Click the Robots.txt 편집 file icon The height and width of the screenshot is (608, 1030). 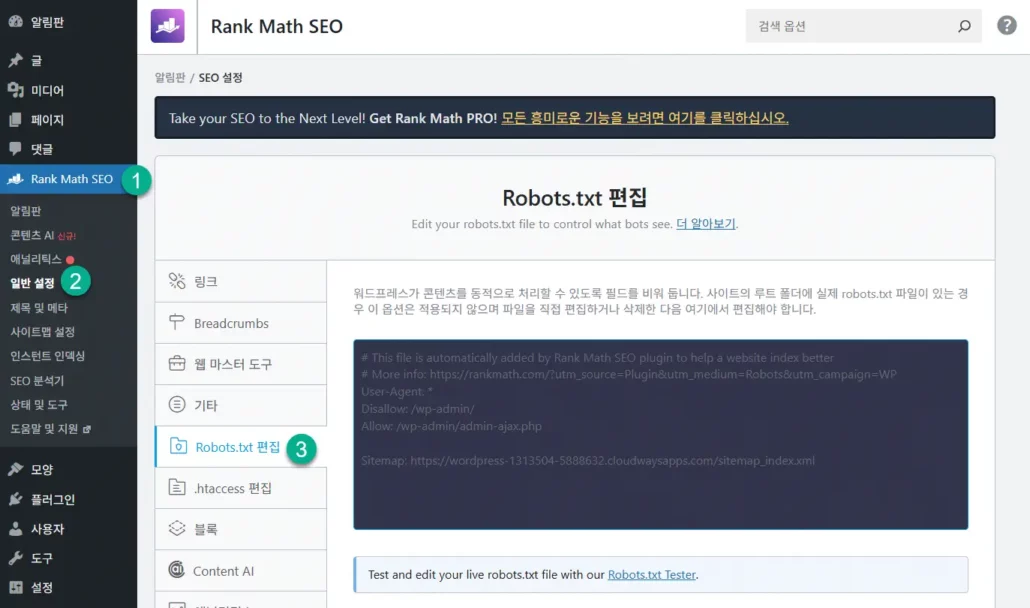178,446
